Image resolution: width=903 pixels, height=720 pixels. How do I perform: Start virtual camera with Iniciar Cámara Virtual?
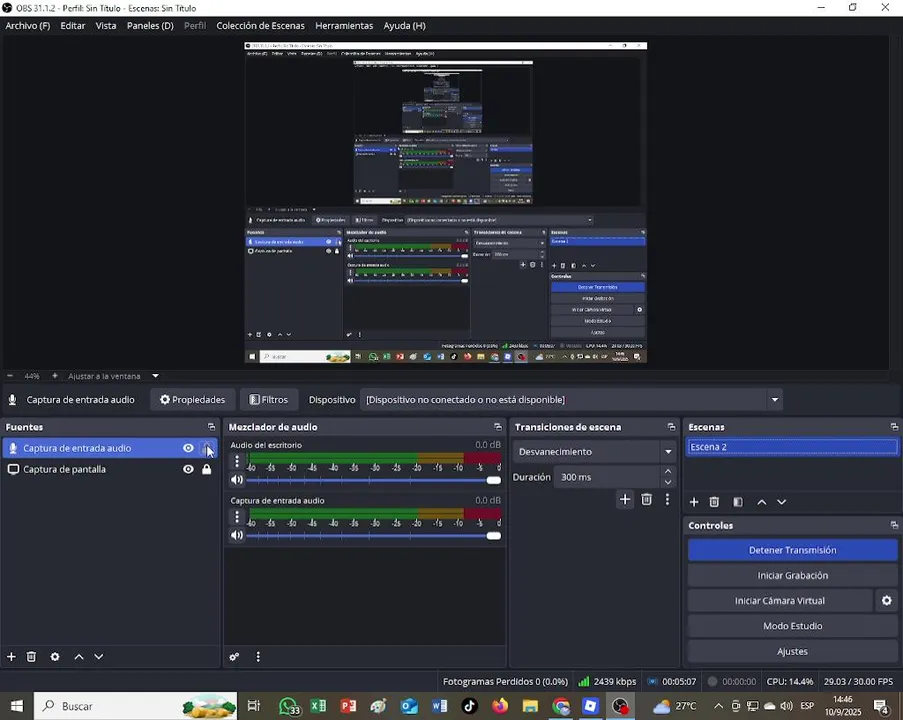[780, 600]
